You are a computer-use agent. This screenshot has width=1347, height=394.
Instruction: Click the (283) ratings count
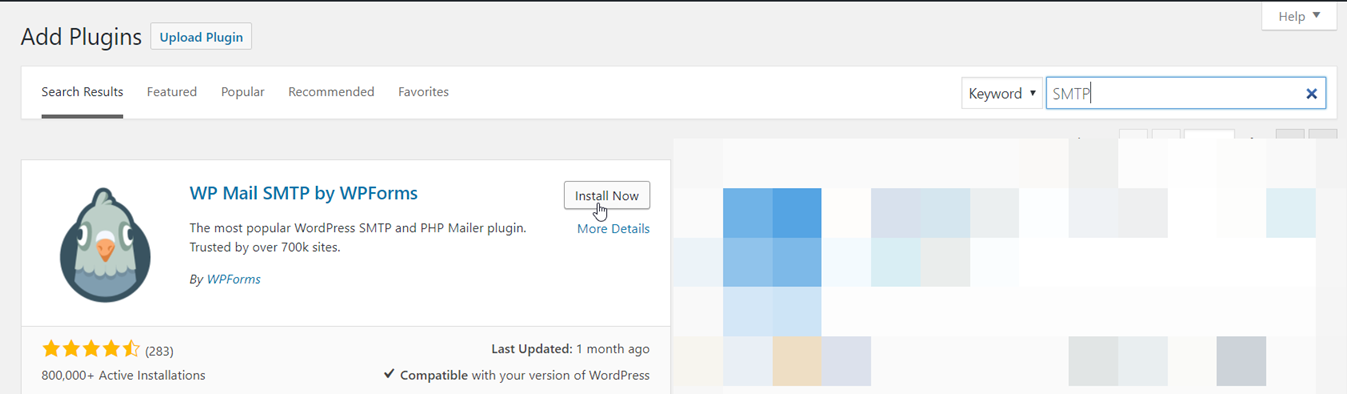pyautogui.click(x=159, y=351)
